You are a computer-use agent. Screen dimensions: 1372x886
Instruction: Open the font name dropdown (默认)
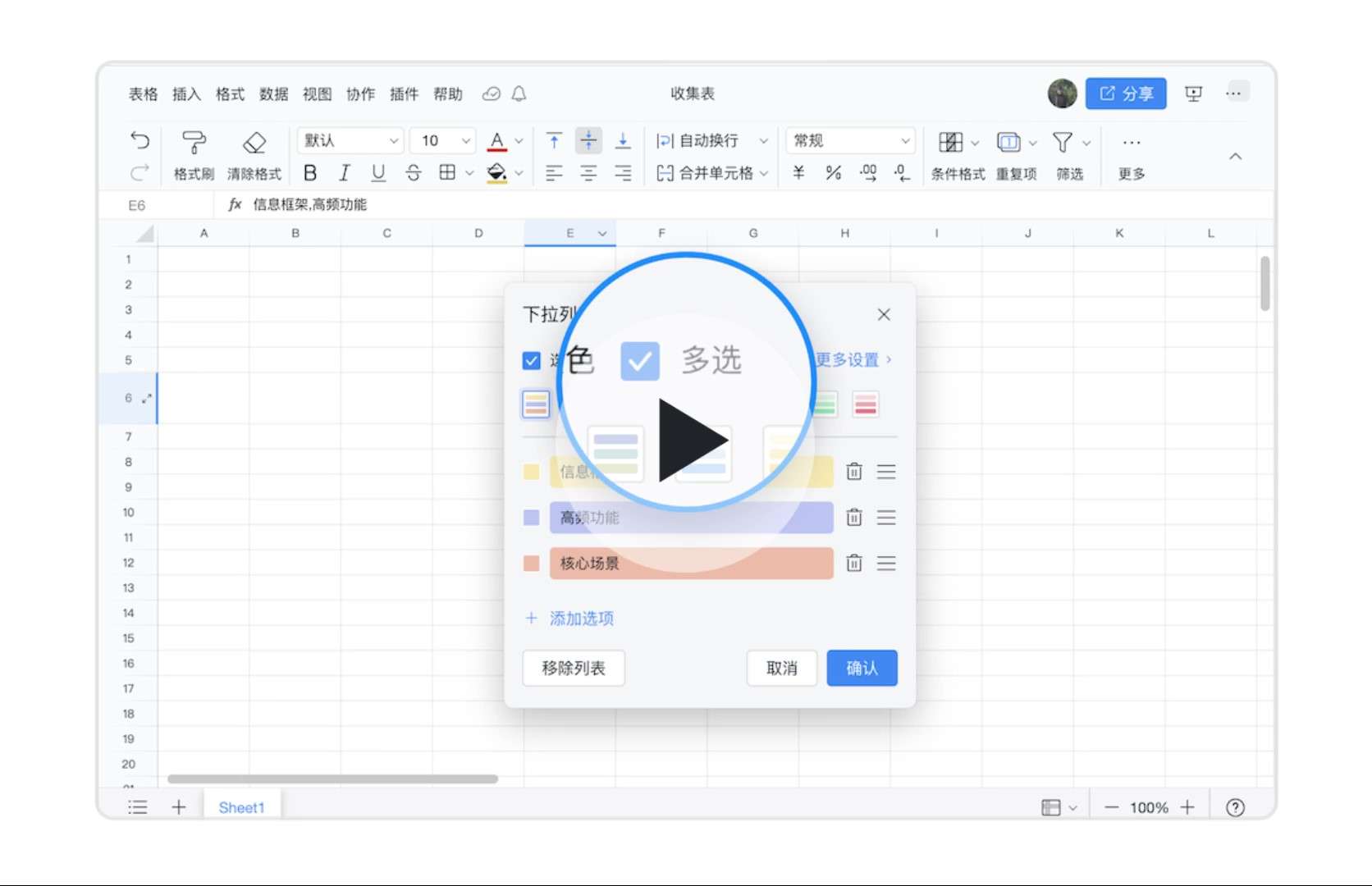(x=350, y=141)
